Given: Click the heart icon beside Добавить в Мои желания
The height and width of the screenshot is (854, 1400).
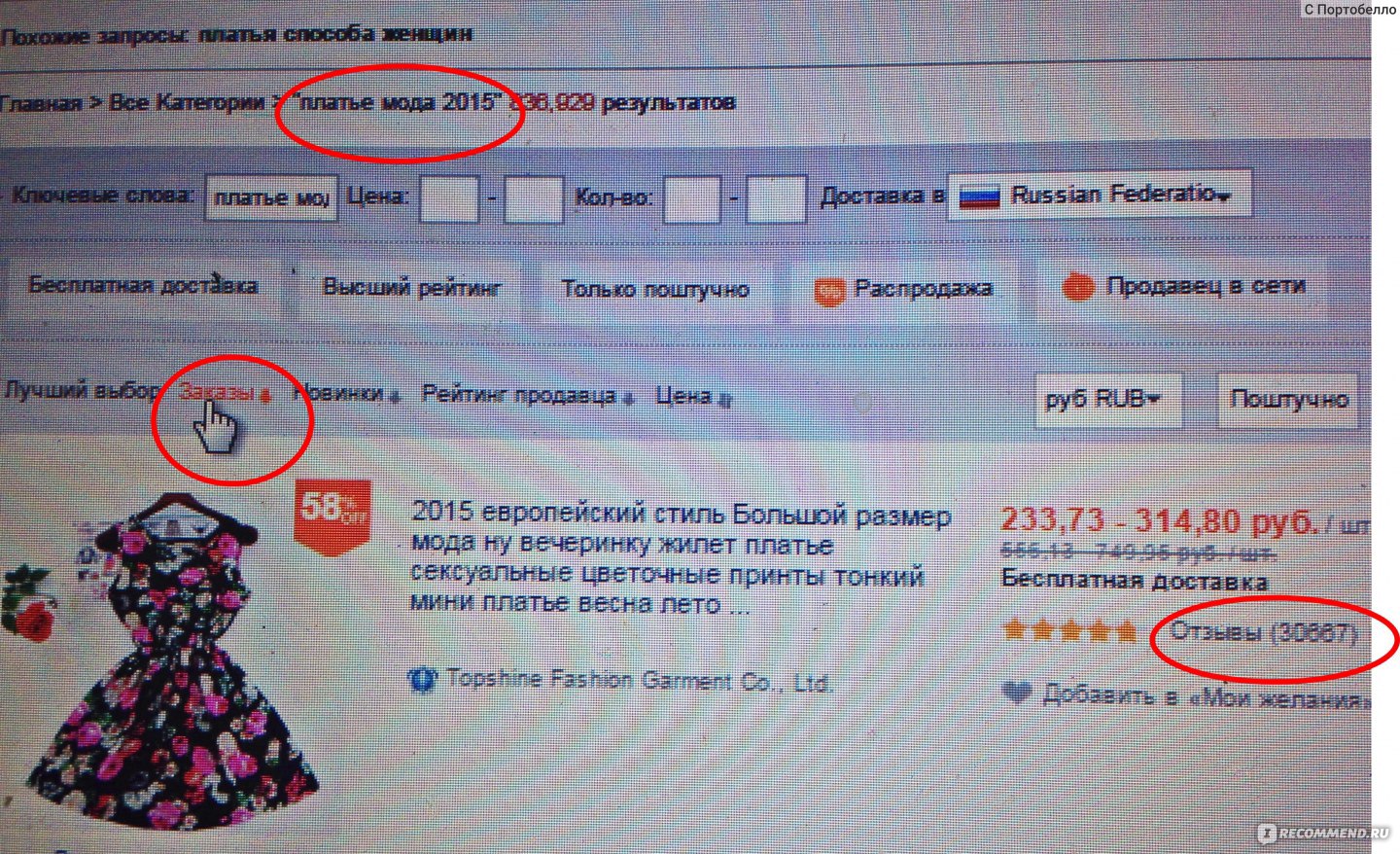Looking at the screenshot, I should (1017, 693).
